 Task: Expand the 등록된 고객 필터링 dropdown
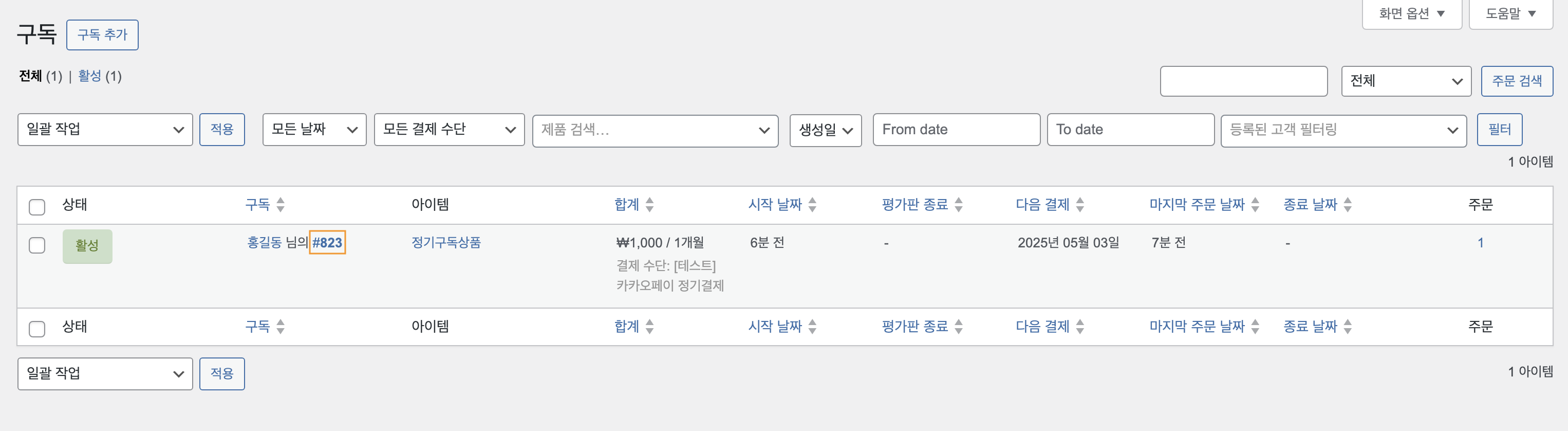coord(1343,130)
